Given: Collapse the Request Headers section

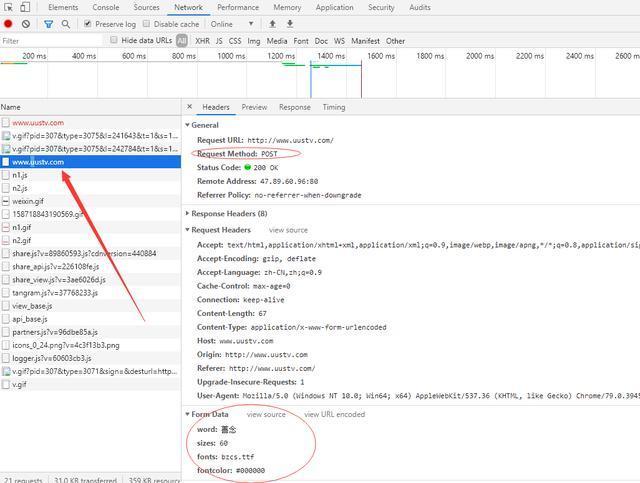Looking at the screenshot, I should [187, 229].
